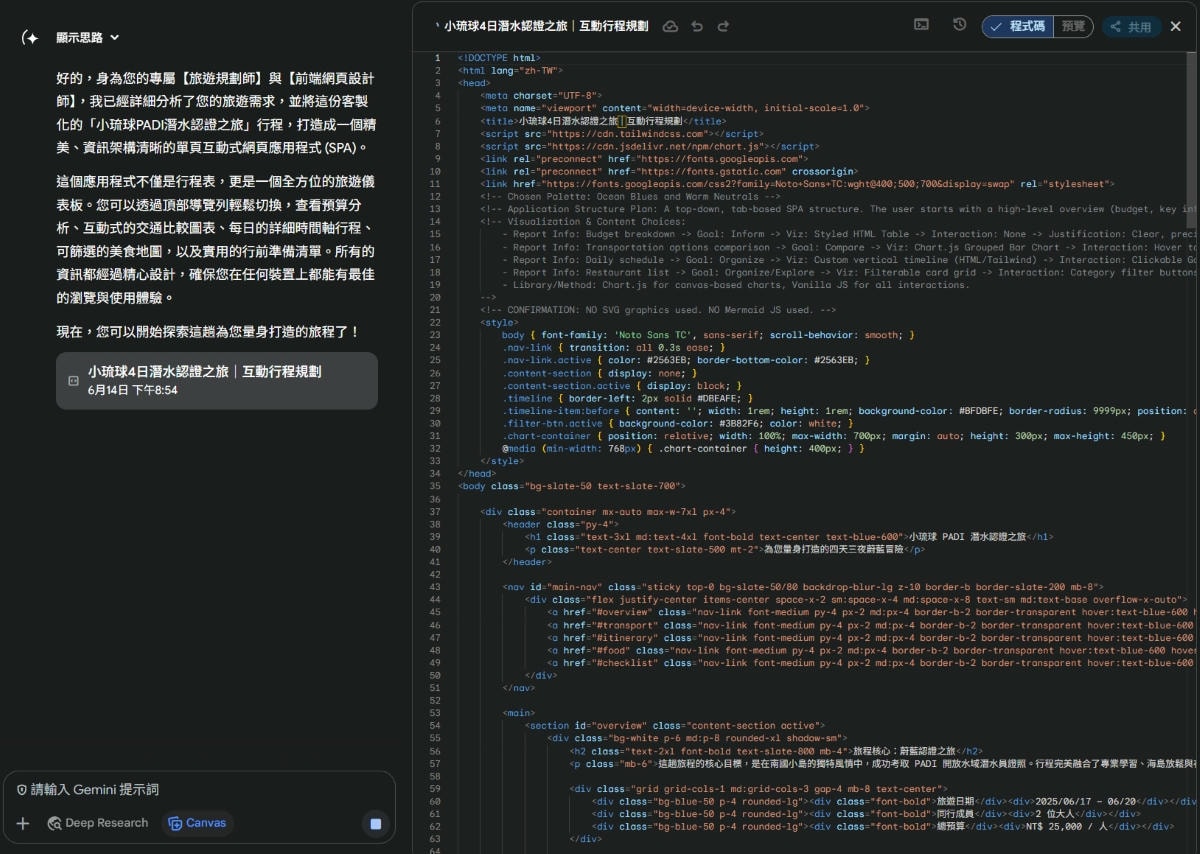Click the html lang="zh-TW" line
Image resolution: width=1200 pixels, height=854 pixels.
point(510,71)
